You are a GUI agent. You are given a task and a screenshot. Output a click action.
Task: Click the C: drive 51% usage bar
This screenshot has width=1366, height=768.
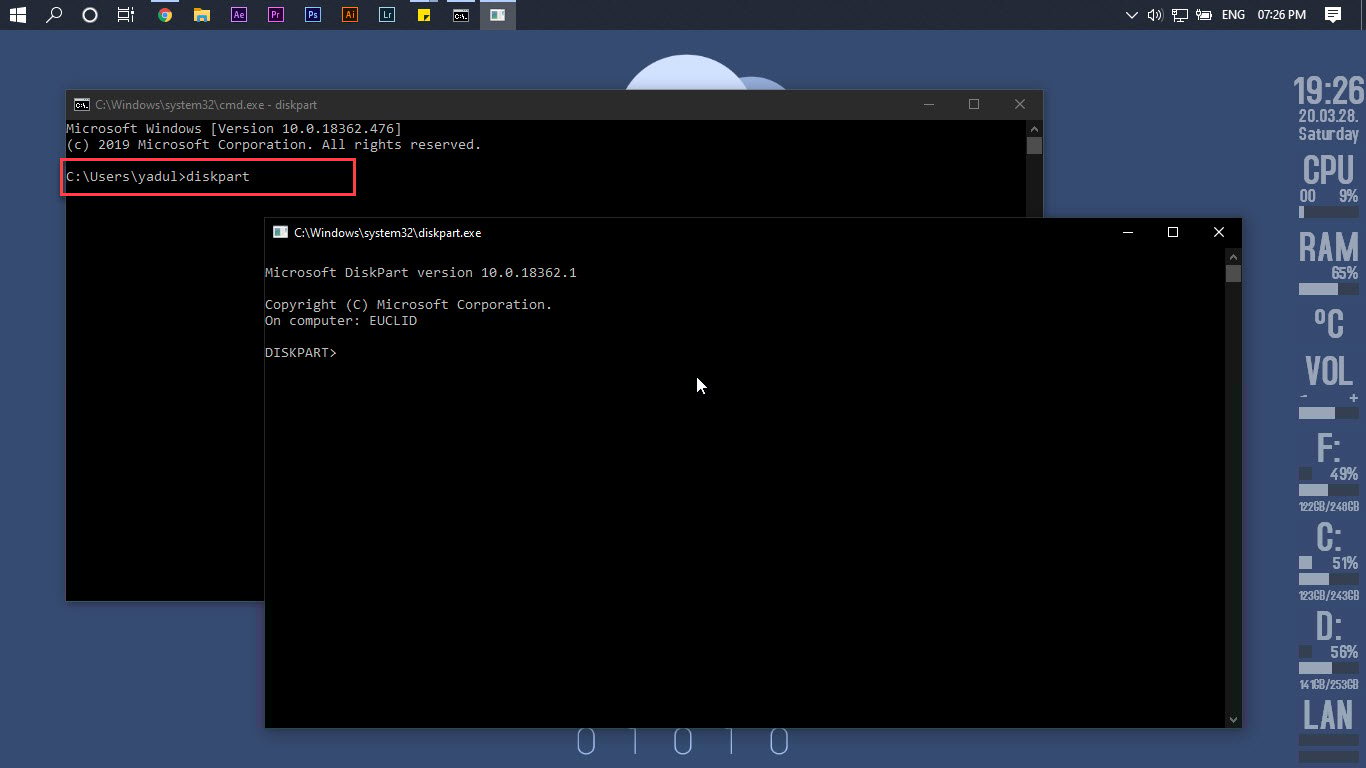(x=1328, y=579)
